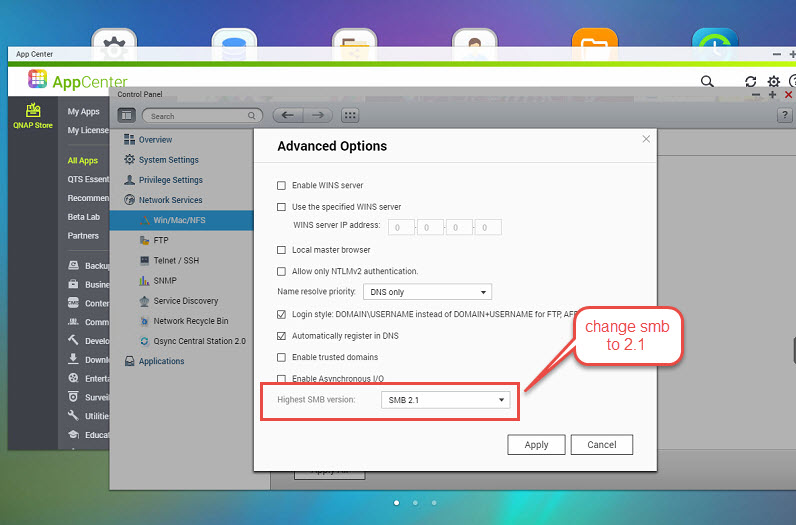Screen dimensions: 796x525
Task: Go back with the Control Panel left arrow
Action: [x=288, y=115]
